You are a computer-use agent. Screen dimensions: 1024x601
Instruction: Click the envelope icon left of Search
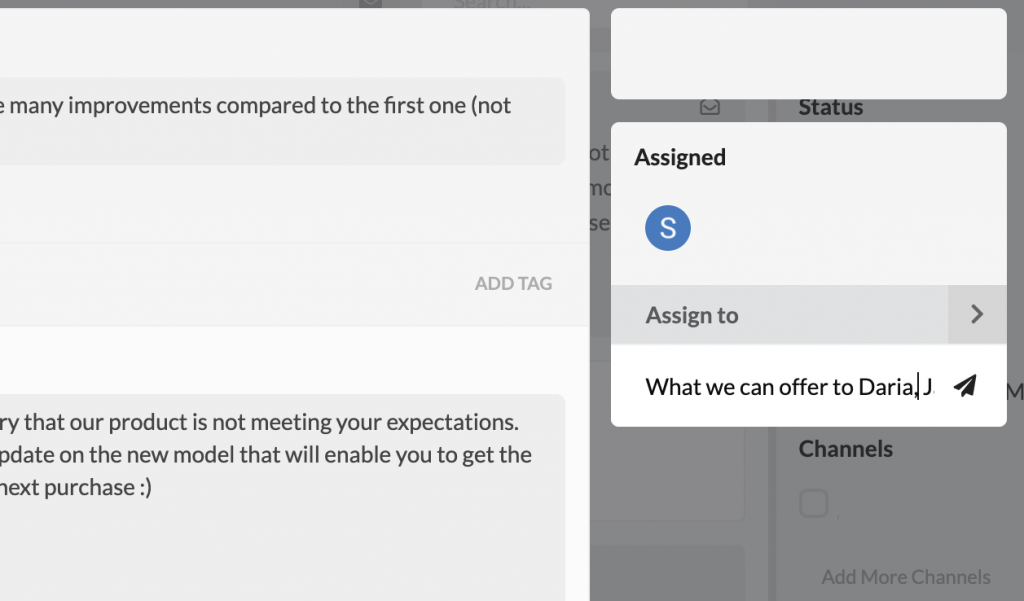(x=370, y=3)
